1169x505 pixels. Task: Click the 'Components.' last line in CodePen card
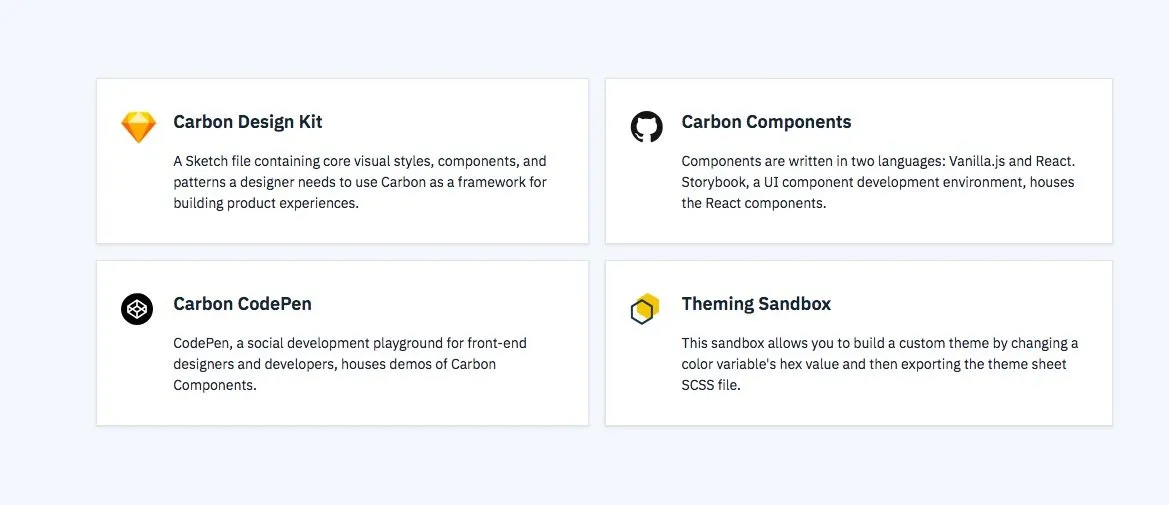[x=215, y=386]
